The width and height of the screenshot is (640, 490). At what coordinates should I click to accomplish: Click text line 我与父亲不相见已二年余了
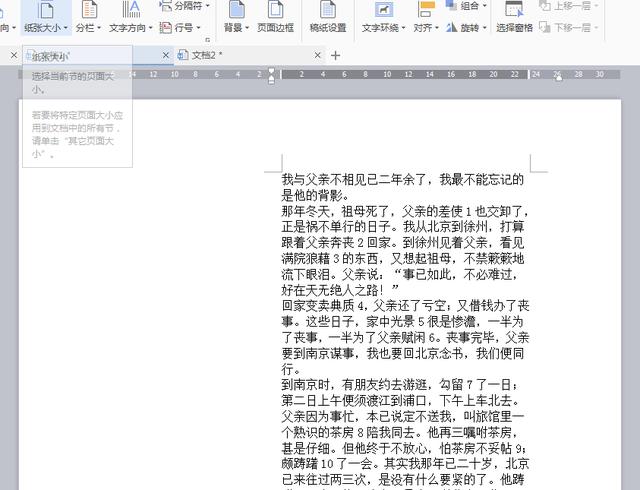(402, 179)
